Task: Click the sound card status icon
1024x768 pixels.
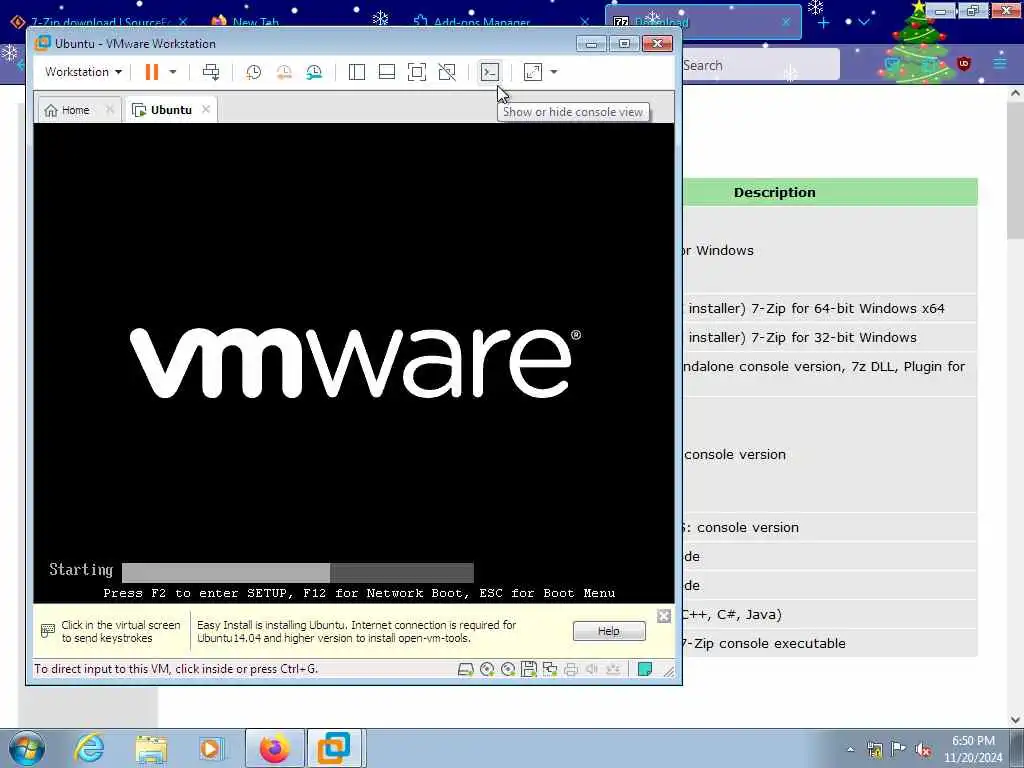Action: 592,669
